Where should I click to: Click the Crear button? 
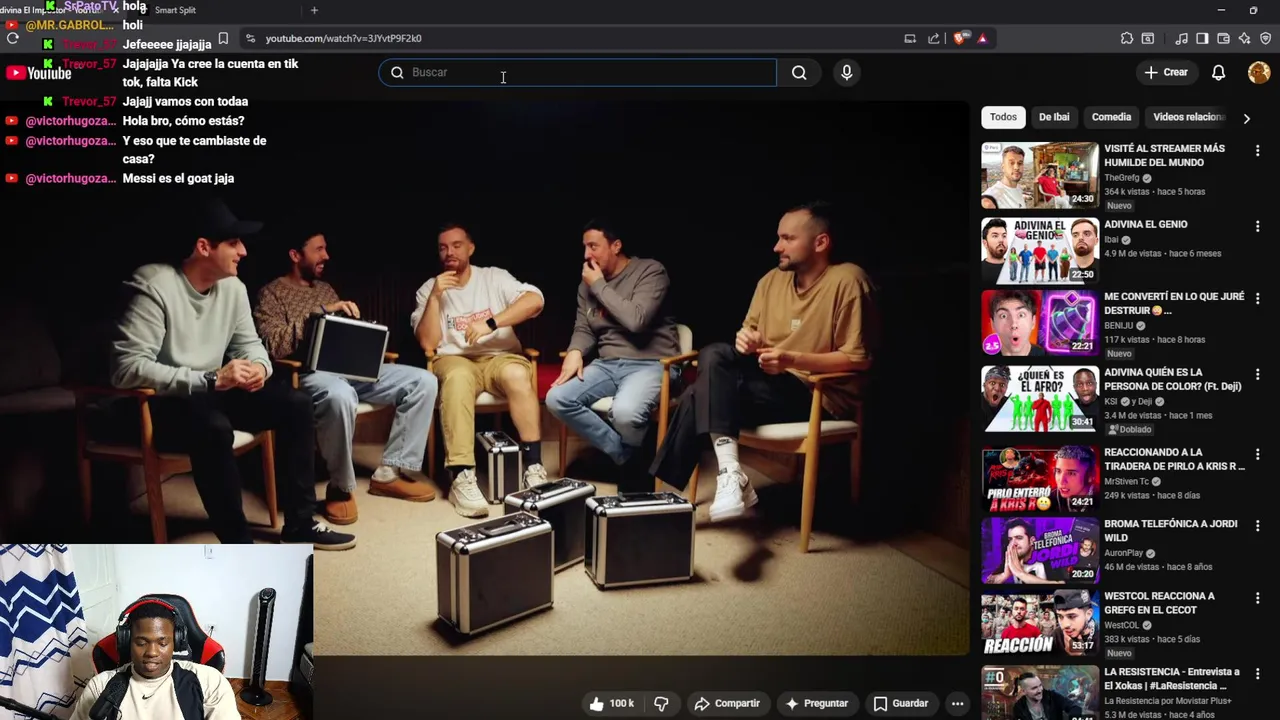(x=1166, y=72)
